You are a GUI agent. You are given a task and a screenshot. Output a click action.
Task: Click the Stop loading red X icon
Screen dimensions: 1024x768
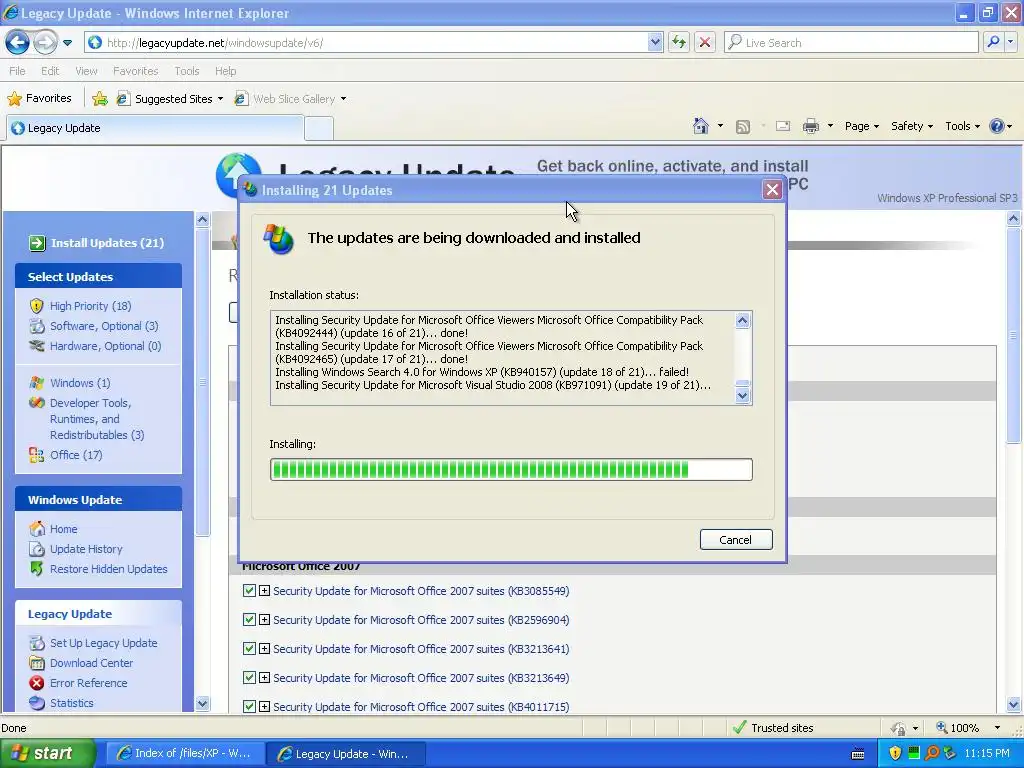point(705,42)
